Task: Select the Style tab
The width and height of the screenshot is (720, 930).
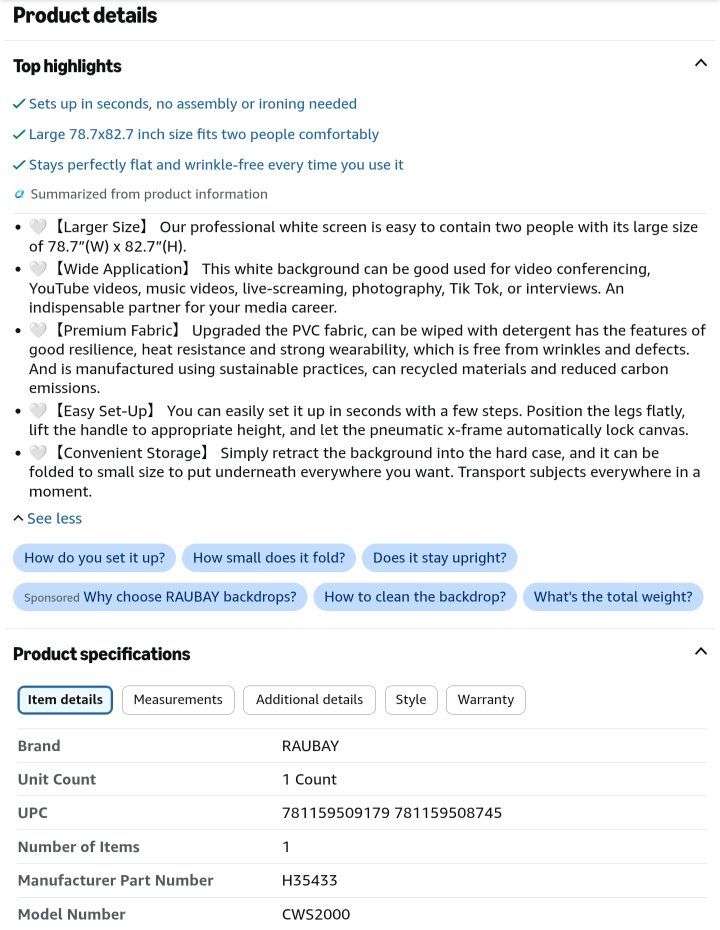Action: pyautogui.click(x=411, y=700)
